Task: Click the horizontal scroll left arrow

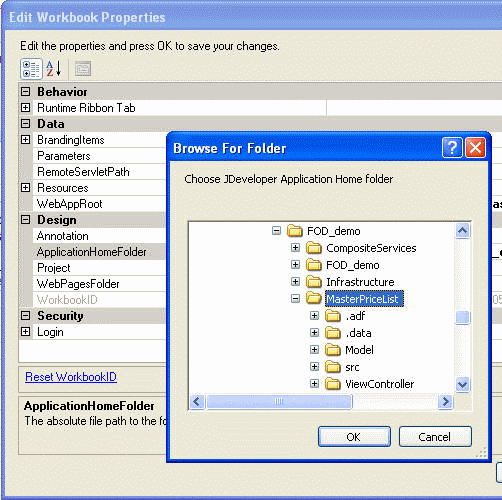Action: pos(197,401)
